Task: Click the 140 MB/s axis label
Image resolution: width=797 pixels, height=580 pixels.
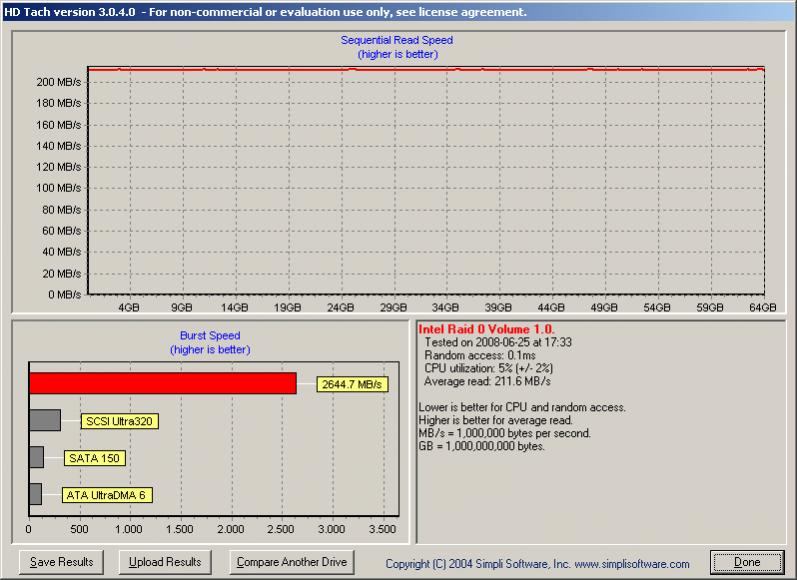Action: click(58, 146)
